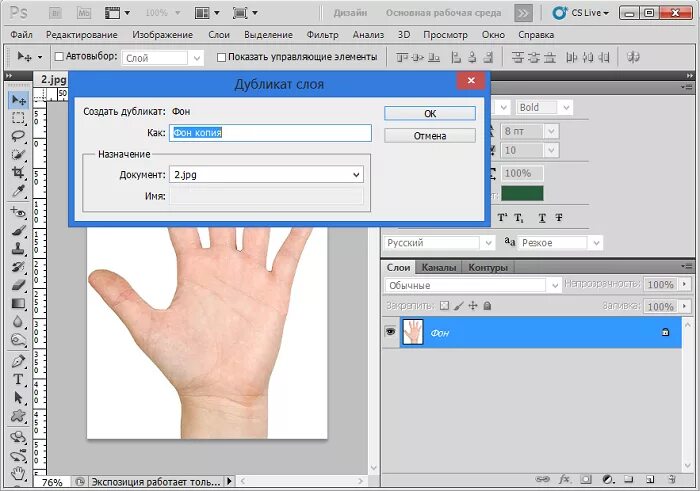Click green text color swatch
The image size is (700, 491).
[522, 193]
